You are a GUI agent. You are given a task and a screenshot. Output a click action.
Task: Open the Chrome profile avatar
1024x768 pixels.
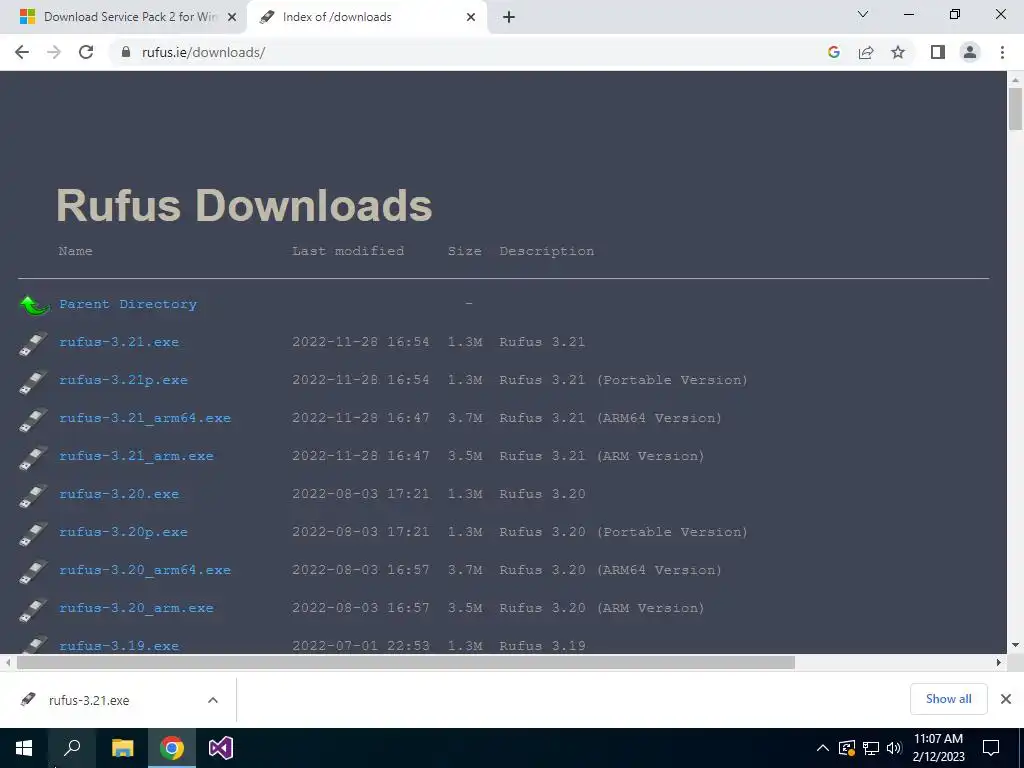(970, 52)
